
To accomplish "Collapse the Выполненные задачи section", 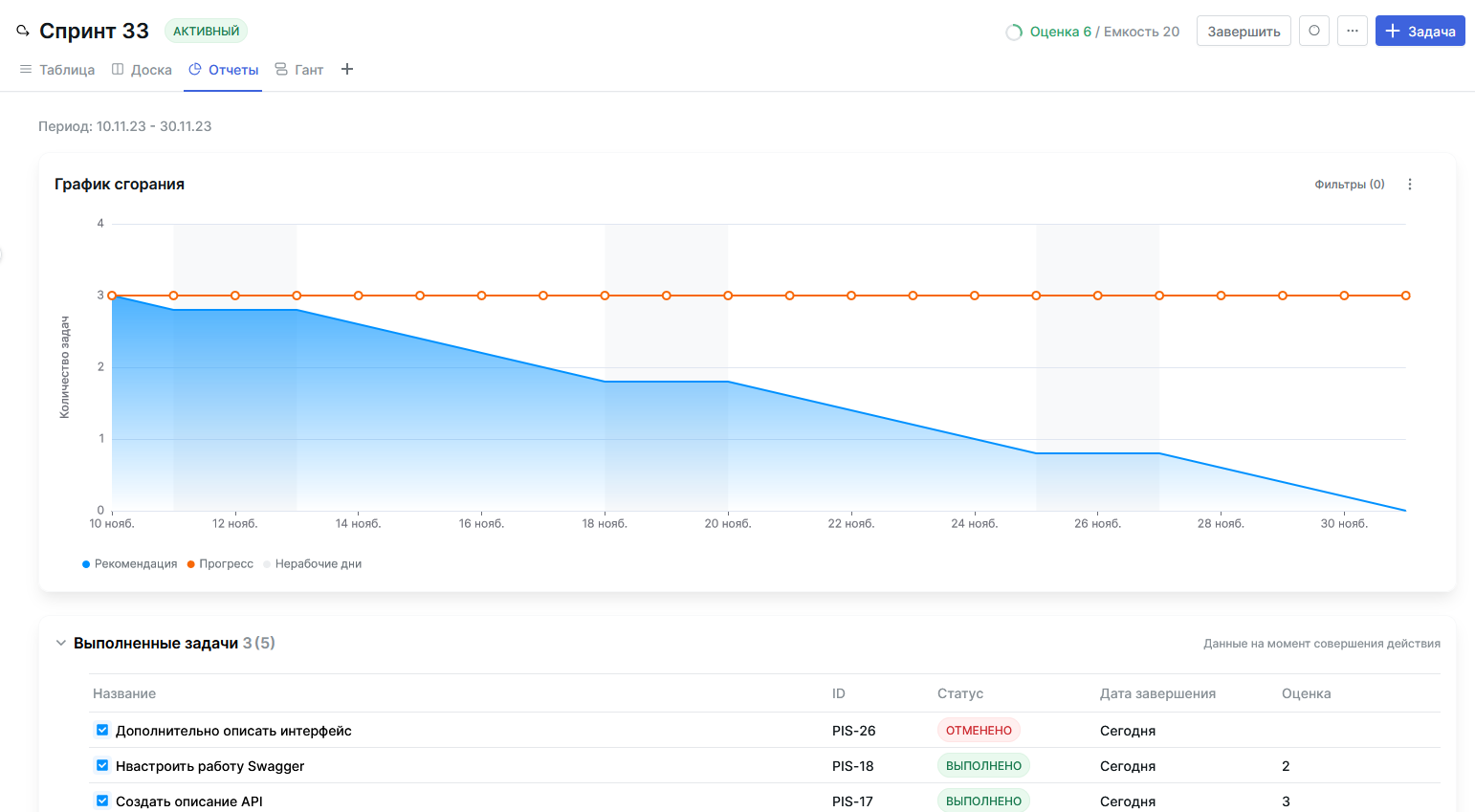I will 60,644.
